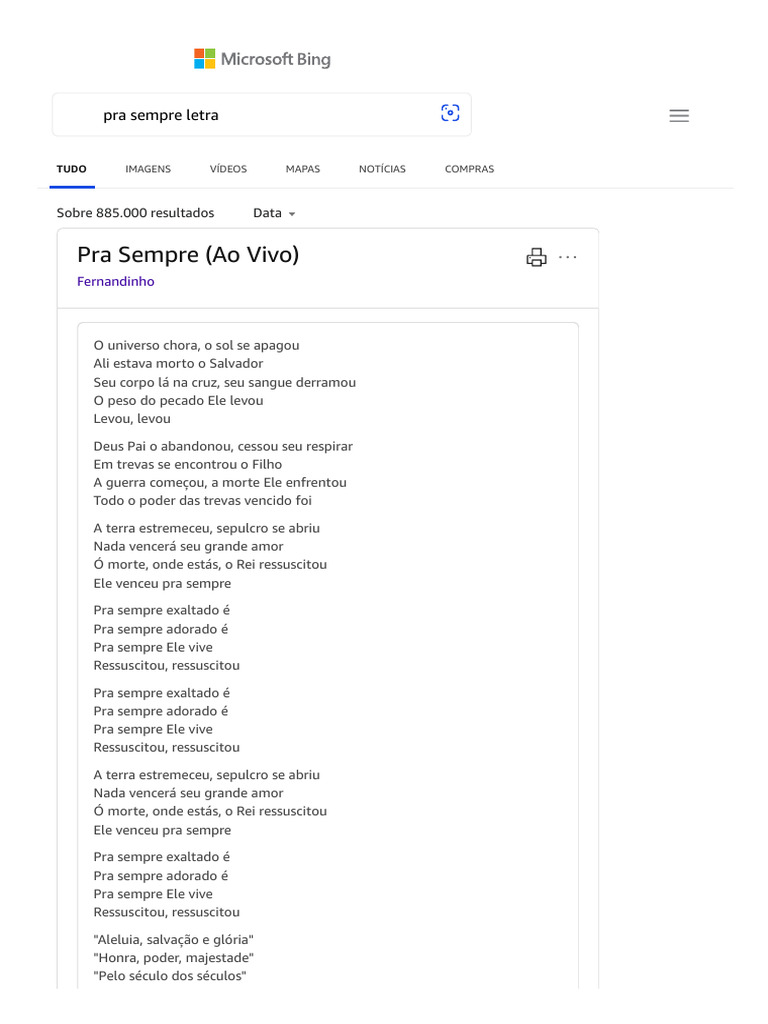Viewport: 768px width, 1024px height.
Task: Open the hamburger menu
Action: tap(679, 115)
